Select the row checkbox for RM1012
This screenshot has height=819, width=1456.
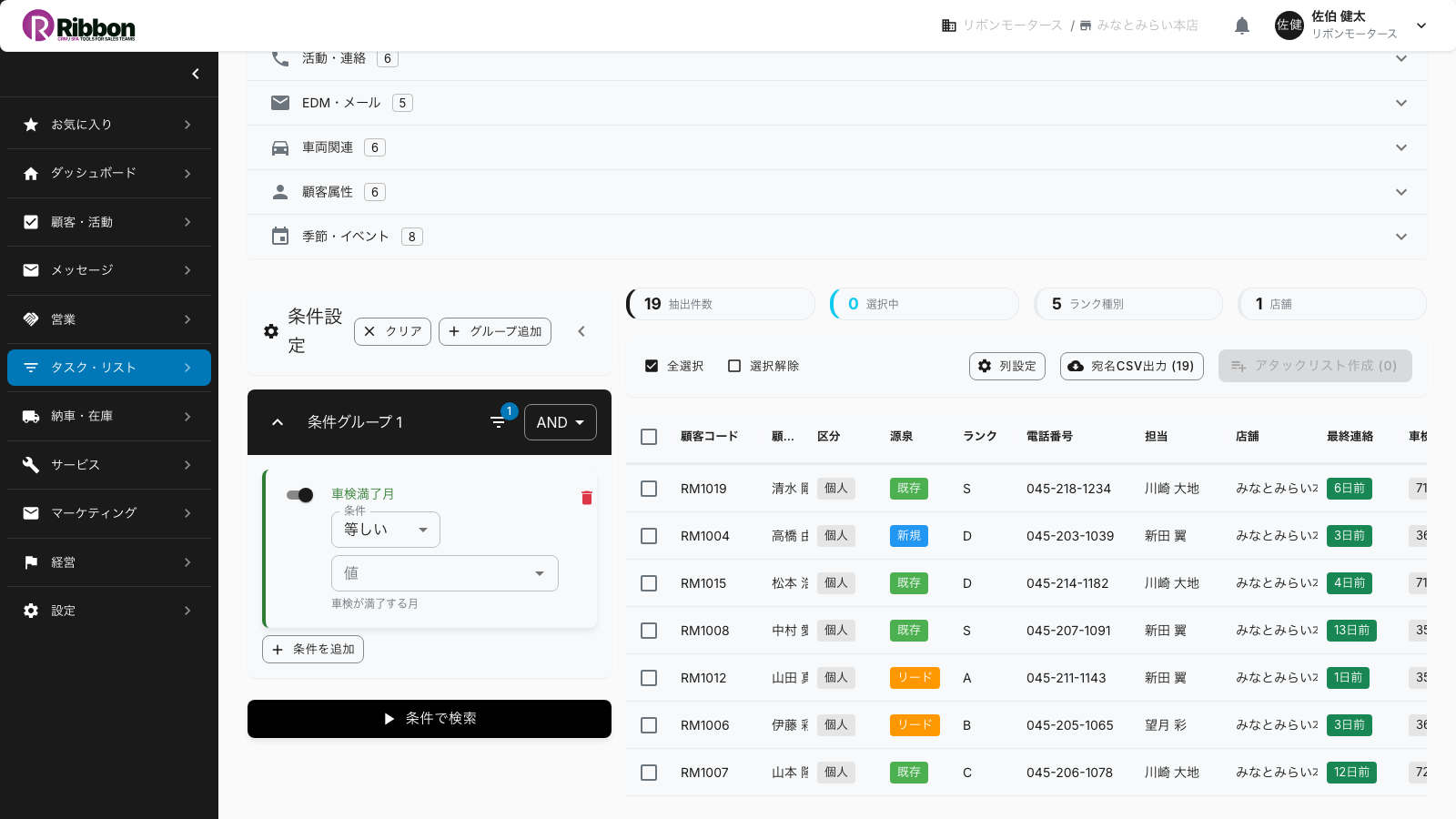[x=649, y=678]
